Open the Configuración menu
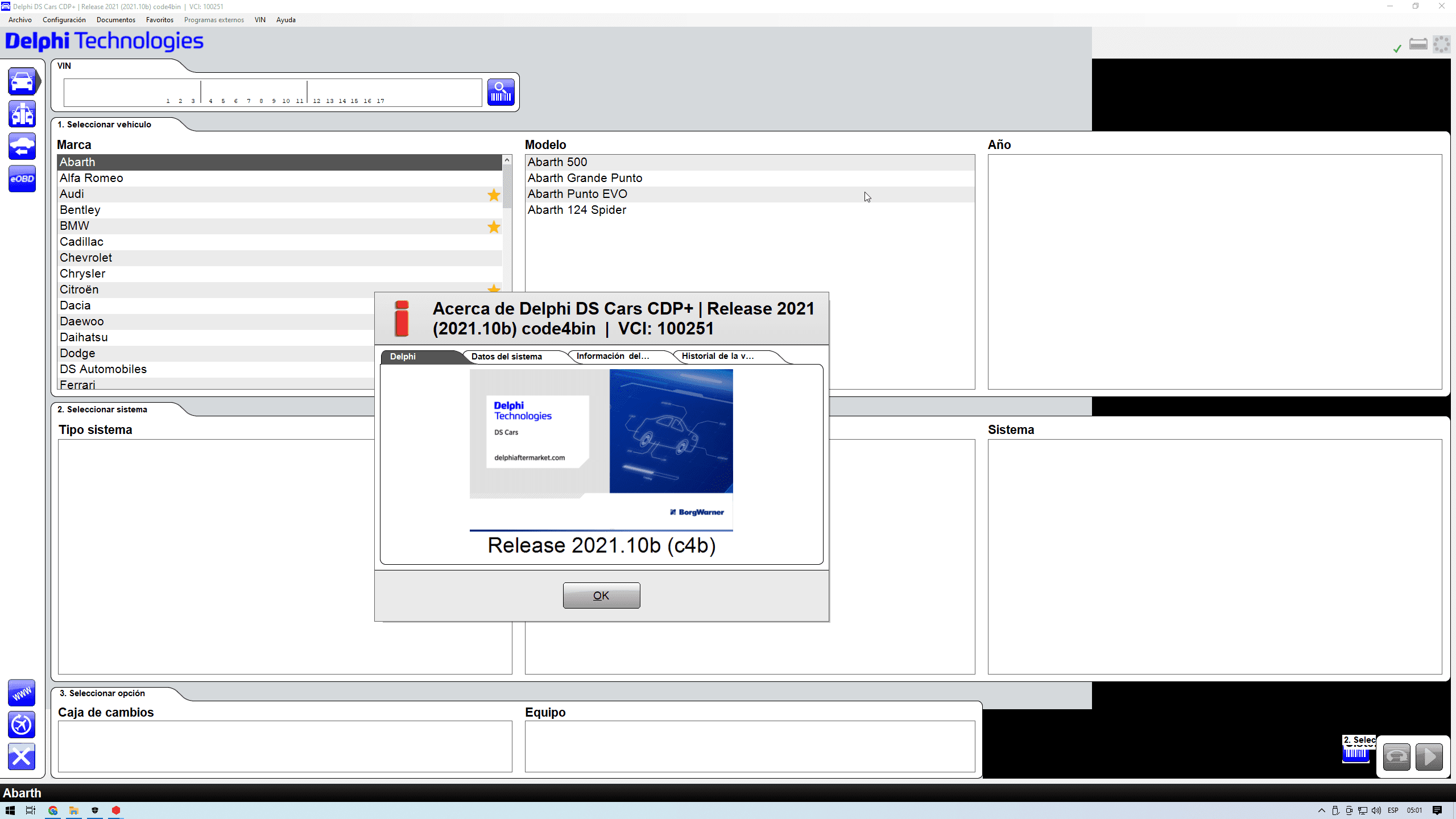1456x819 pixels. tap(64, 20)
